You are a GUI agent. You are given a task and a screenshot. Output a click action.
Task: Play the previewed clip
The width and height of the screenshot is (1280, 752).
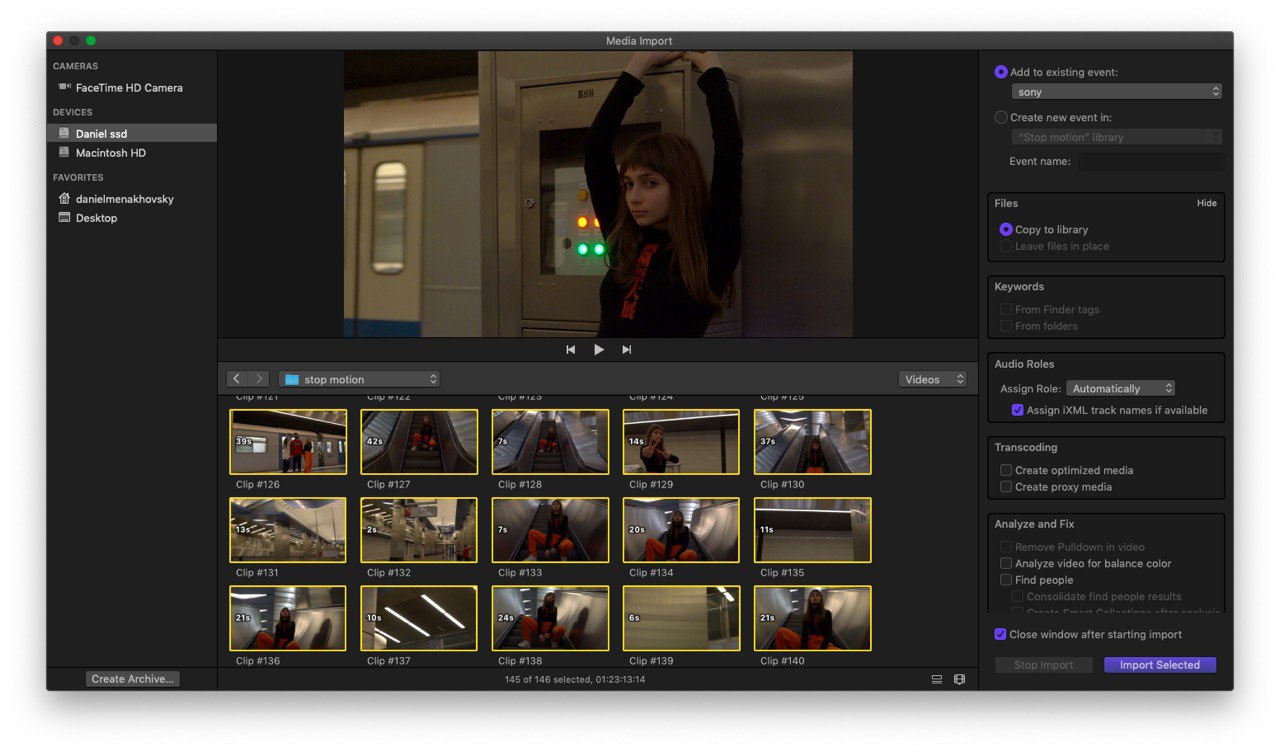(x=599, y=350)
